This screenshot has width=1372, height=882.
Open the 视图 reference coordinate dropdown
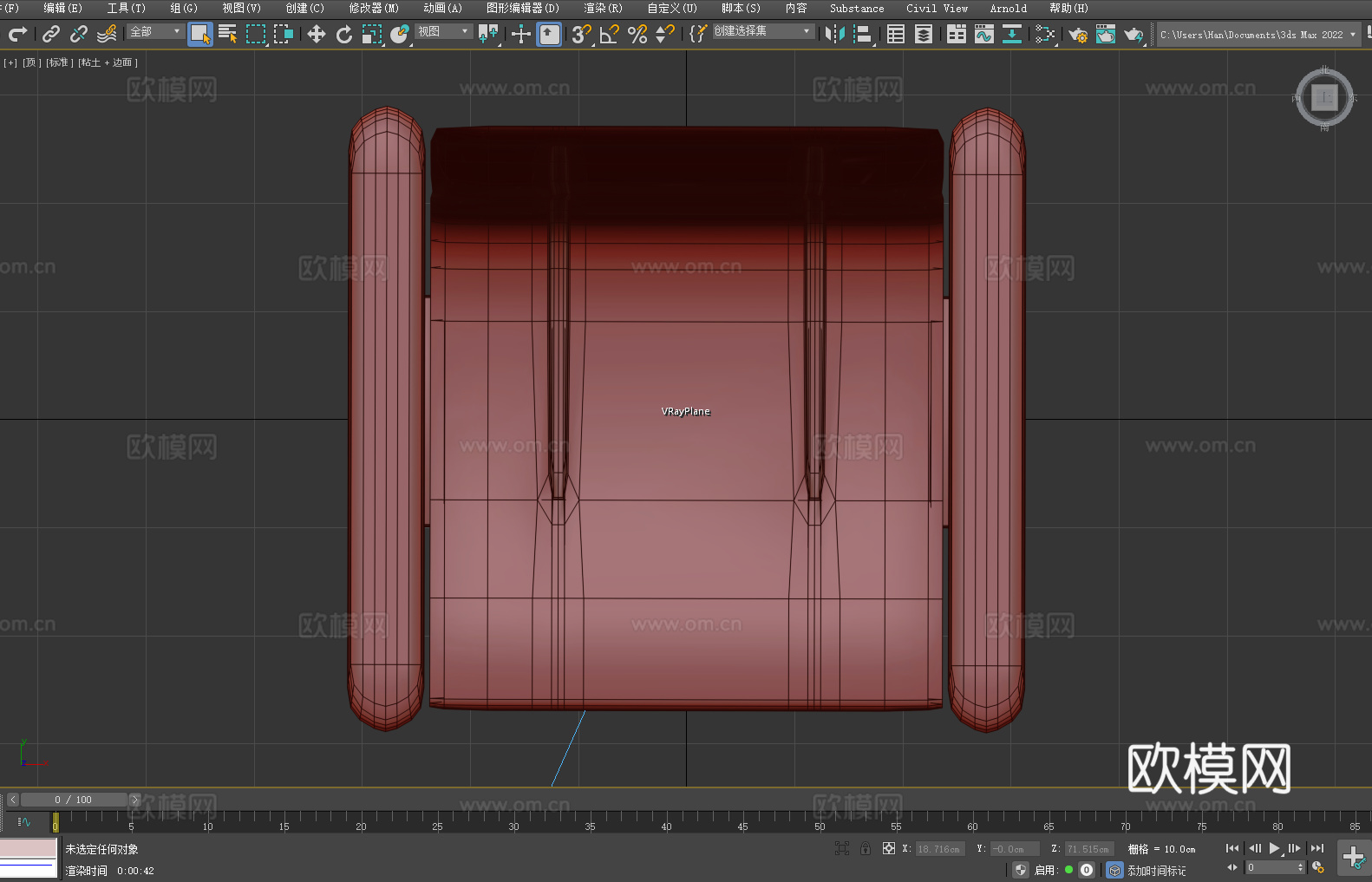443,31
